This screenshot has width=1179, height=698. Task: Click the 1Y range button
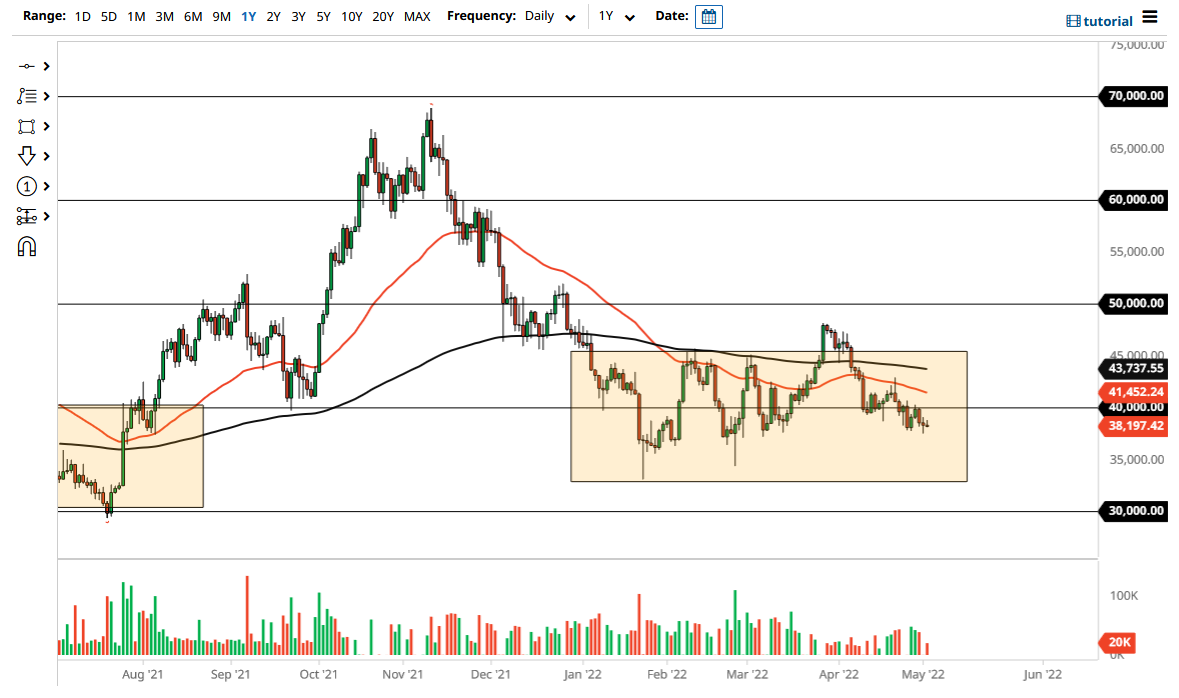tap(248, 16)
